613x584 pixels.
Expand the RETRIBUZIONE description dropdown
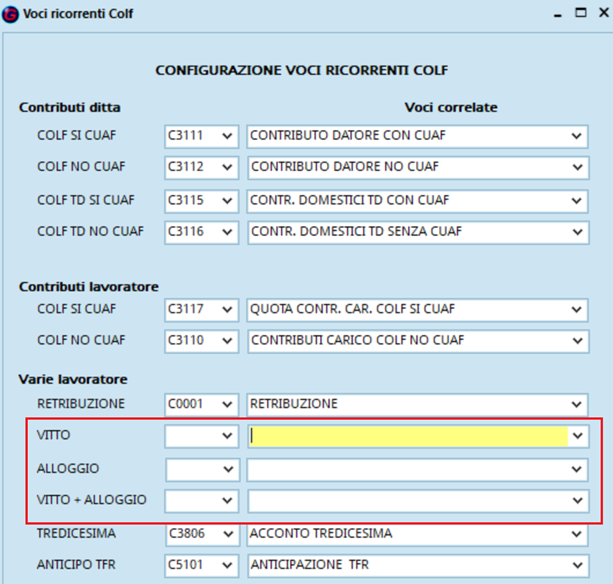click(x=576, y=404)
